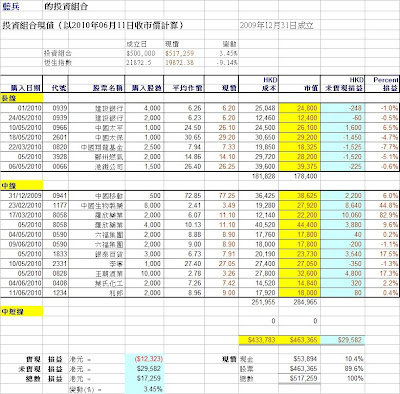
Task: Click average price cell 10.13
Action: pos(184,225)
